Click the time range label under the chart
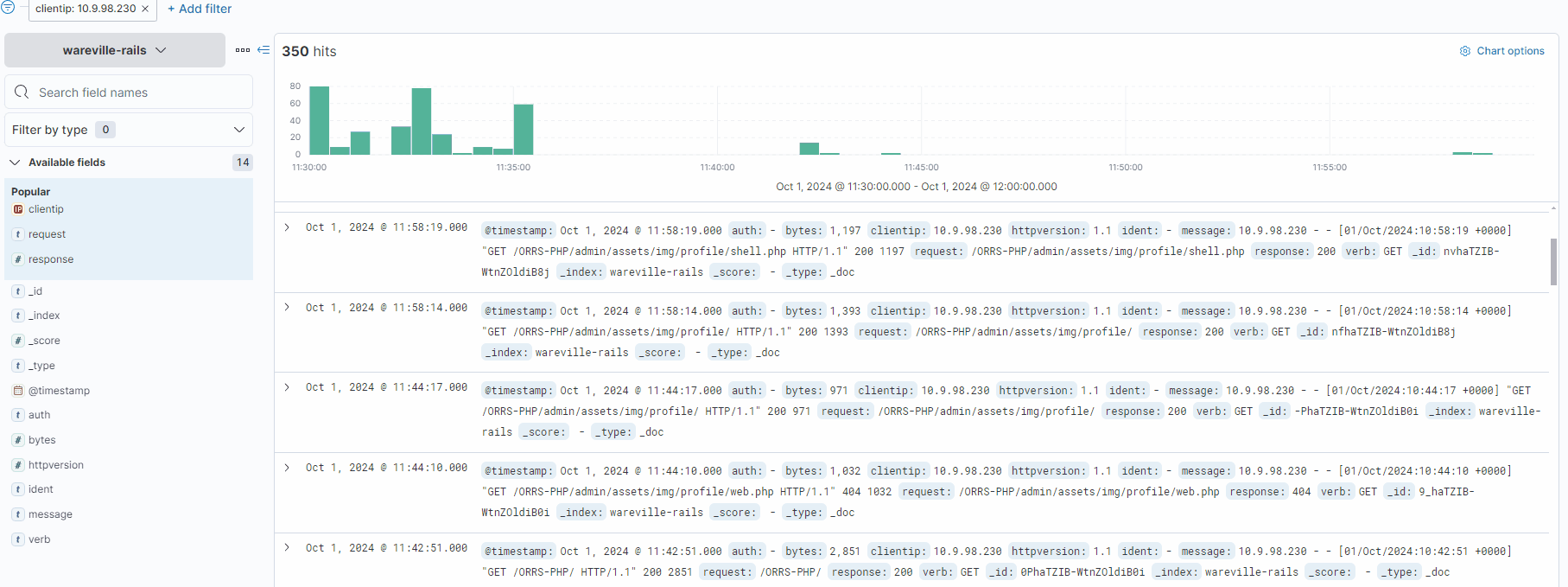Viewport: 1568px width, 587px height. (916, 187)
